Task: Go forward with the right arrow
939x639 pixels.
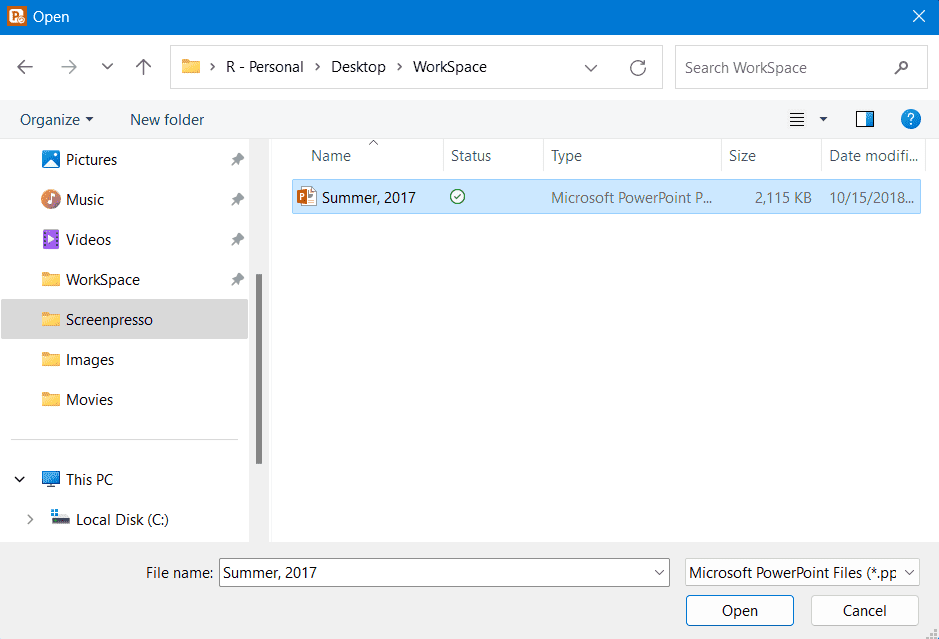Action: [x=69, y=67]
